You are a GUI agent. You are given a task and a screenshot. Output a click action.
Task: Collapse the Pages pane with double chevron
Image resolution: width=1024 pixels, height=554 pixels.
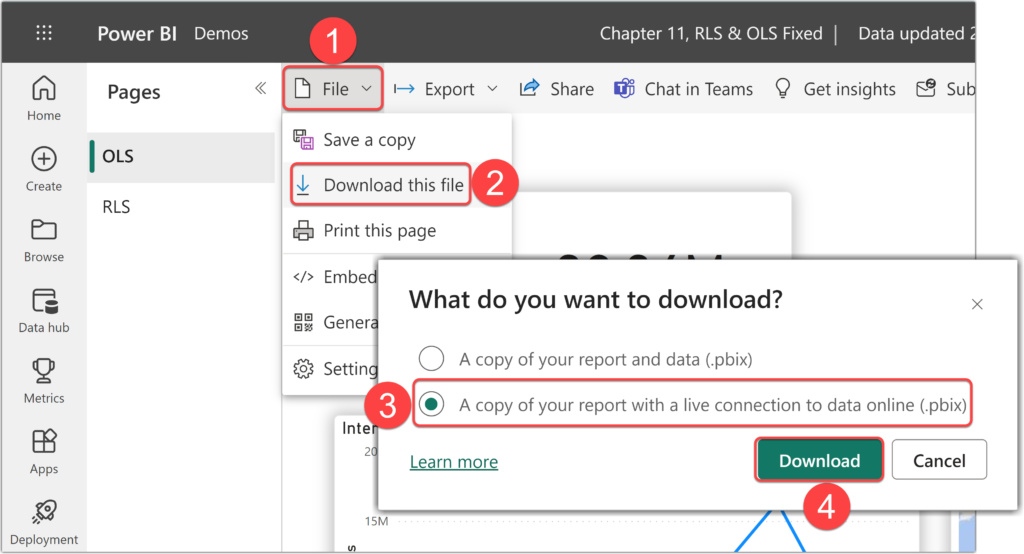coord(261,88)
